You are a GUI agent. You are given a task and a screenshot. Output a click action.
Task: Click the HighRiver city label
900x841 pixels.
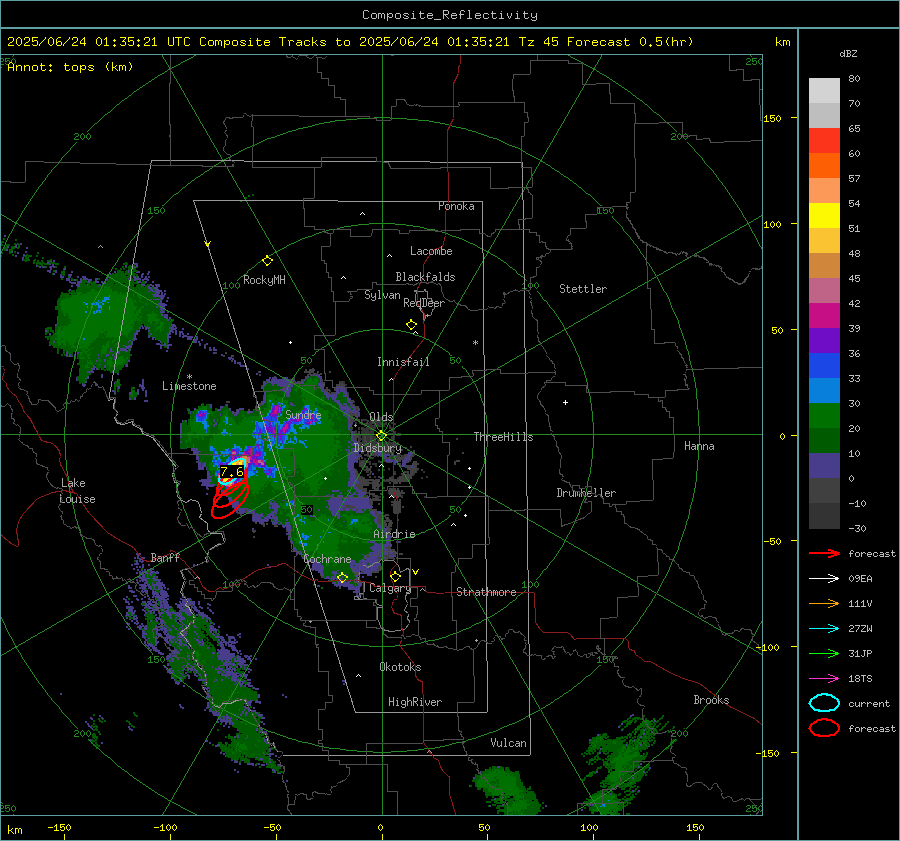415,702
